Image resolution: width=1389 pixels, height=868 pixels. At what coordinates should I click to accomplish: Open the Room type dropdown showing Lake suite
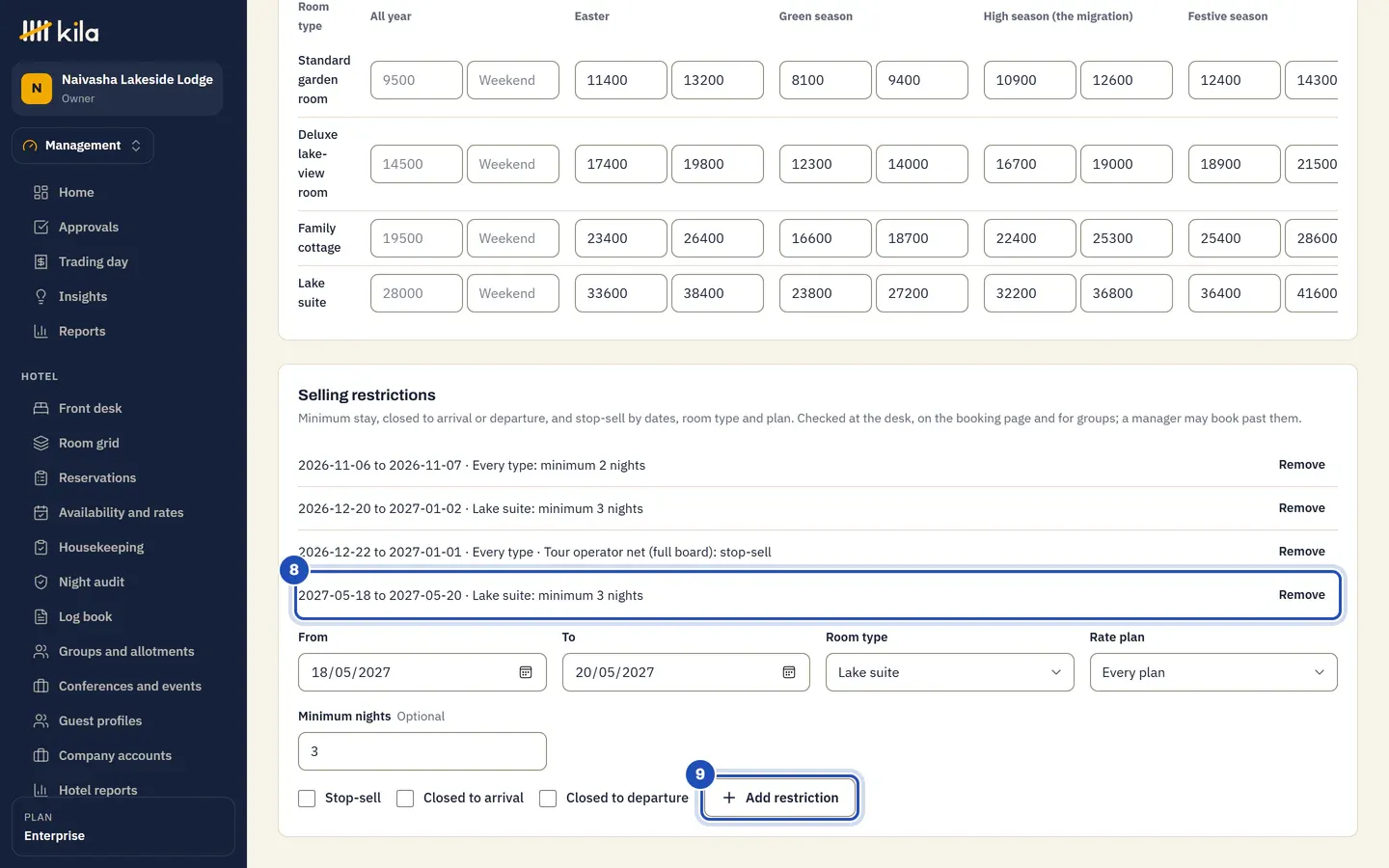click(x=949, y=672)
